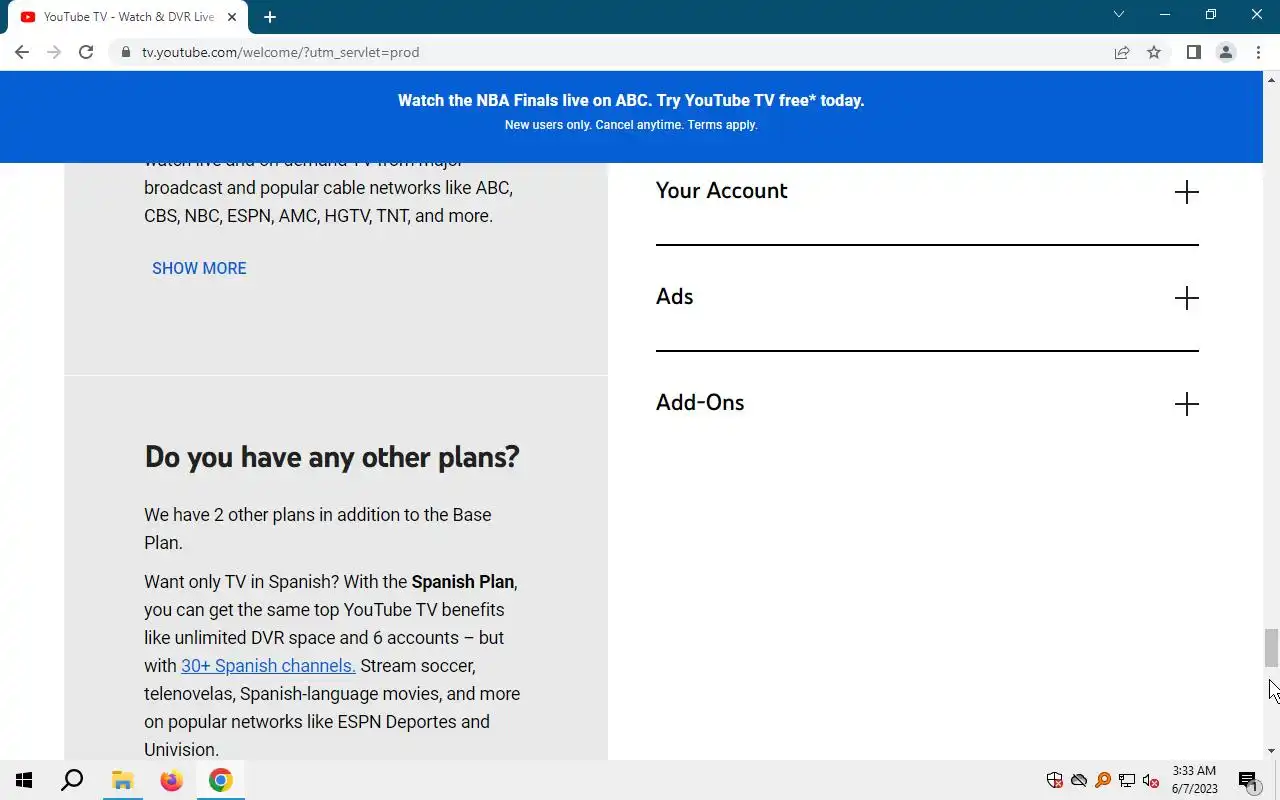Open the 30+ Spanish channels link
1280x800 pixels.
[x=268, y=665]
